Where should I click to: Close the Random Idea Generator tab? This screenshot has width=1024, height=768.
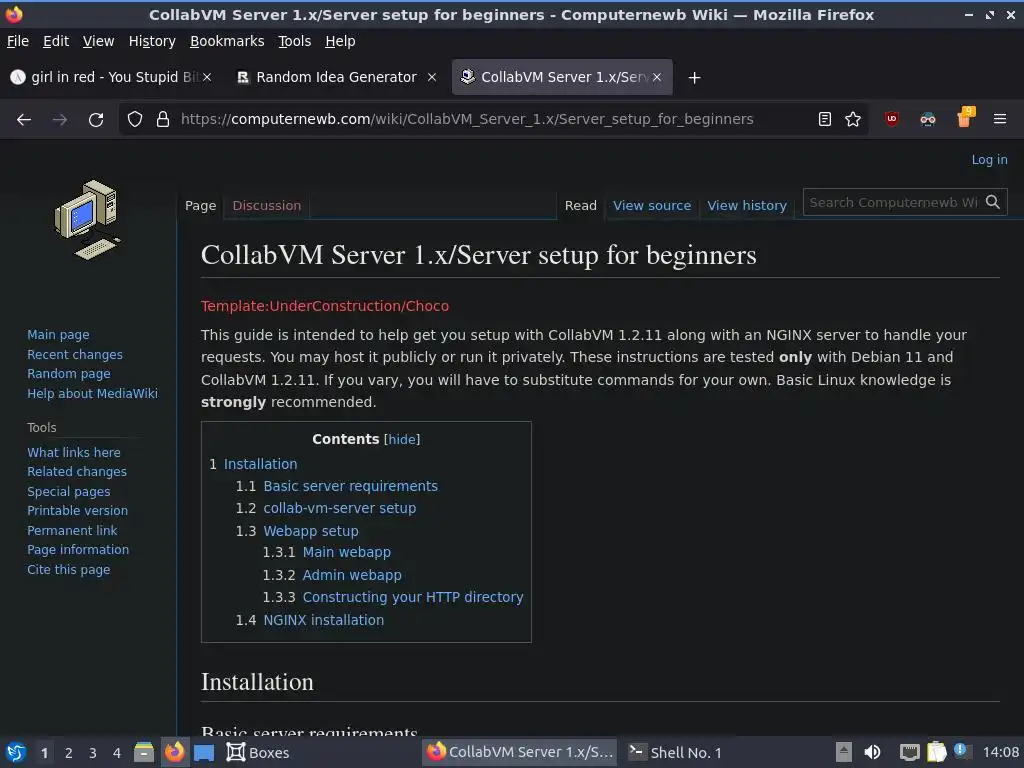pyautogui.click(x=432, y=77)
